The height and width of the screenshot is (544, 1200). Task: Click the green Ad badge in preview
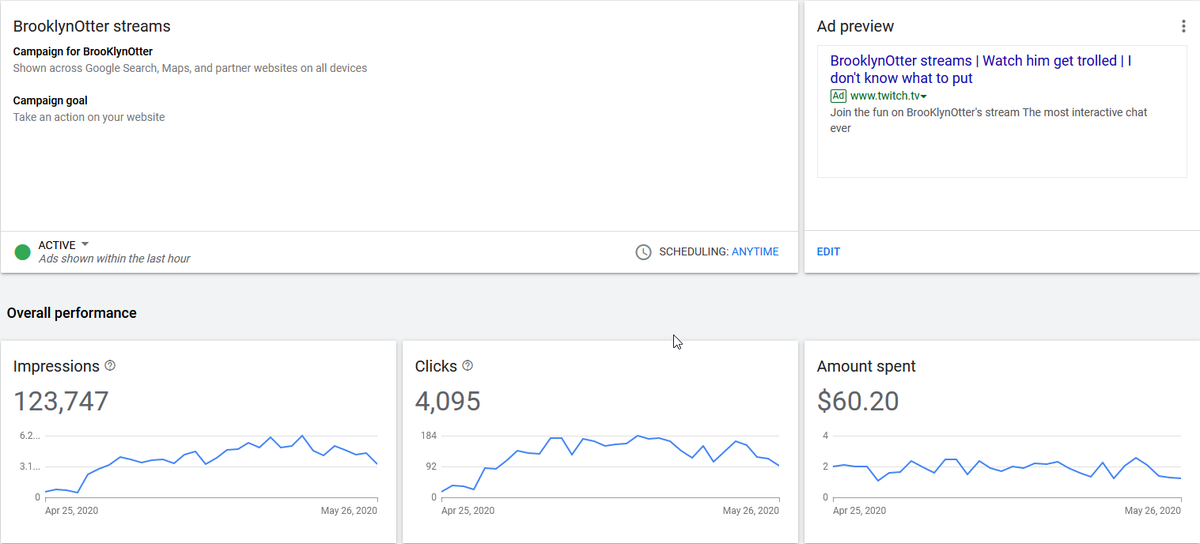point(838,96)
